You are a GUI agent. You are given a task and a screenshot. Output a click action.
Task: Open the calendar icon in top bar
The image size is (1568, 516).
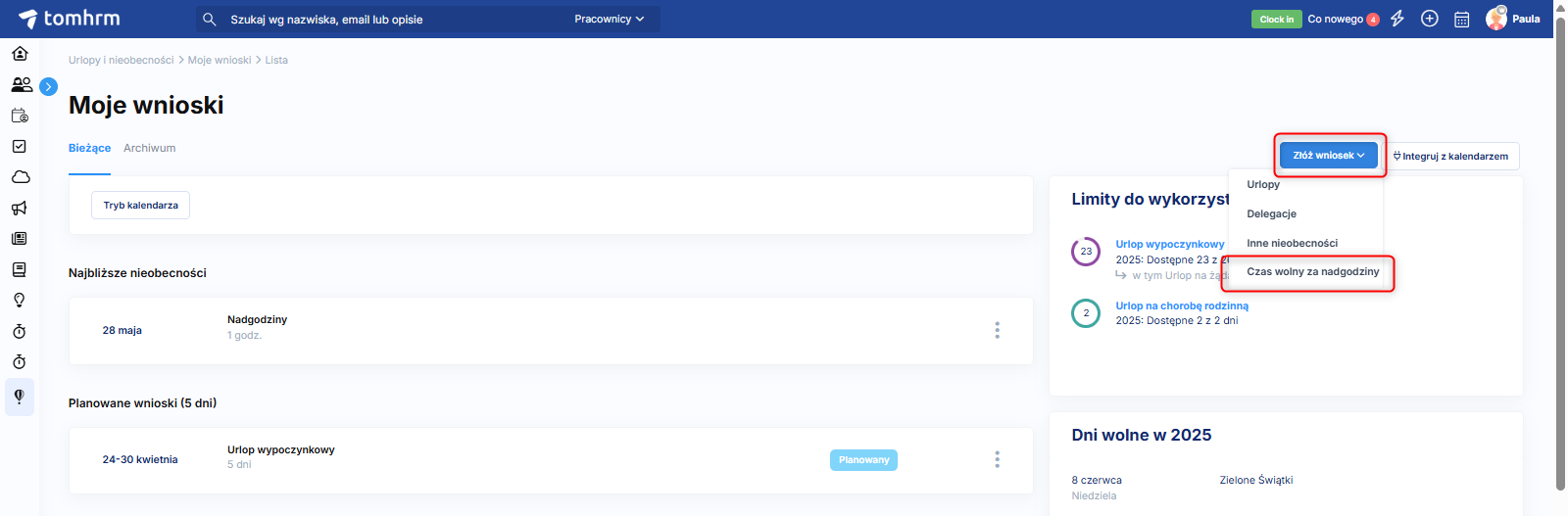tap(1461, 19)
